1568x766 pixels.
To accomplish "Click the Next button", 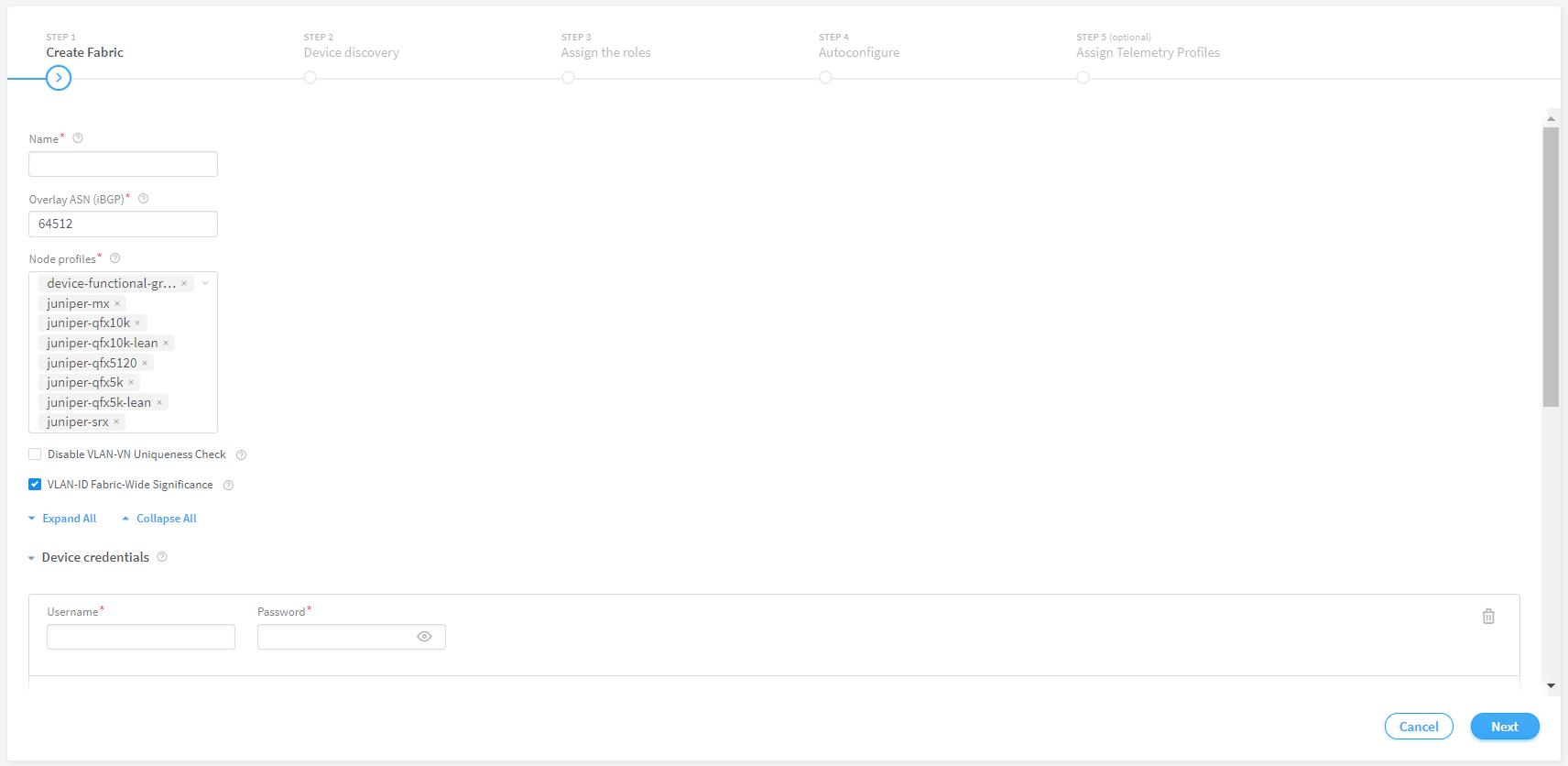I will click(1505, 727).
